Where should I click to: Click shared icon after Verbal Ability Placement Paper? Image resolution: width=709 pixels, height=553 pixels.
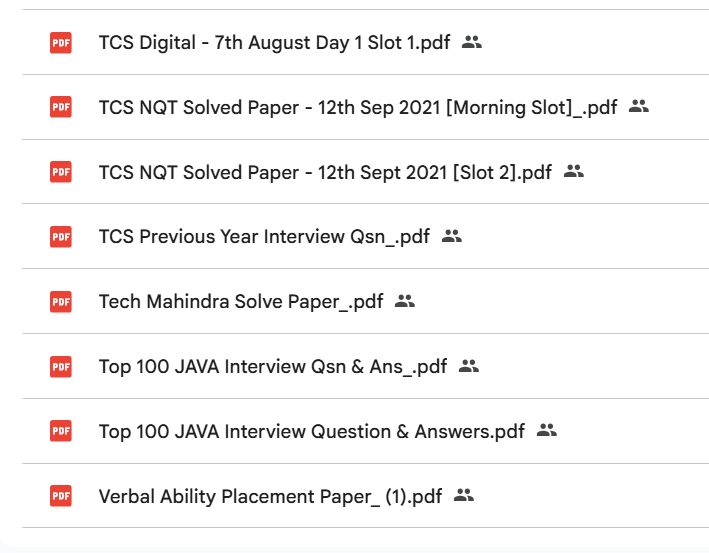click(463, 495)
